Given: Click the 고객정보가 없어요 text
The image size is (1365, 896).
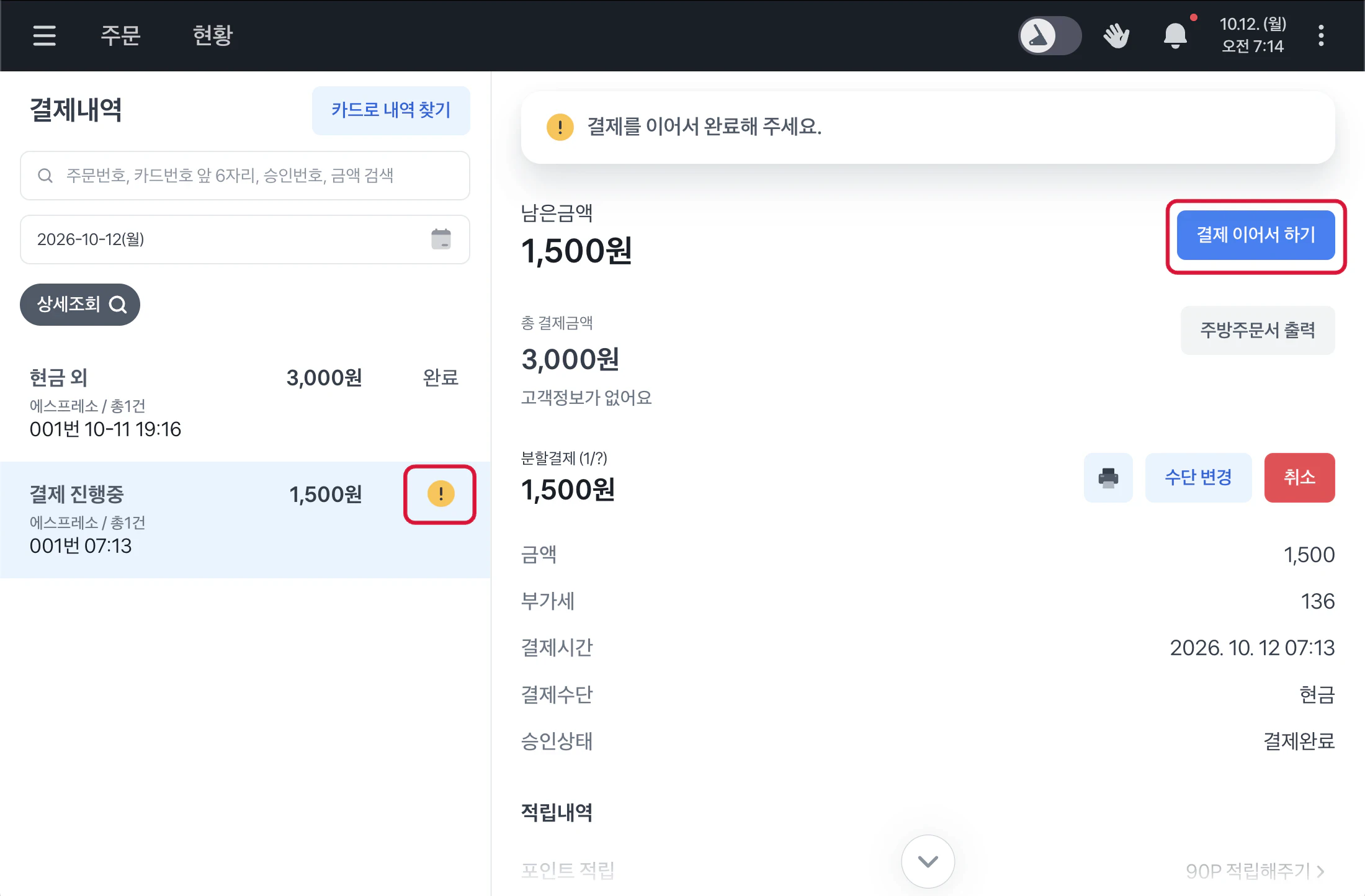Looking at the screenshot, I should point(586,398).
